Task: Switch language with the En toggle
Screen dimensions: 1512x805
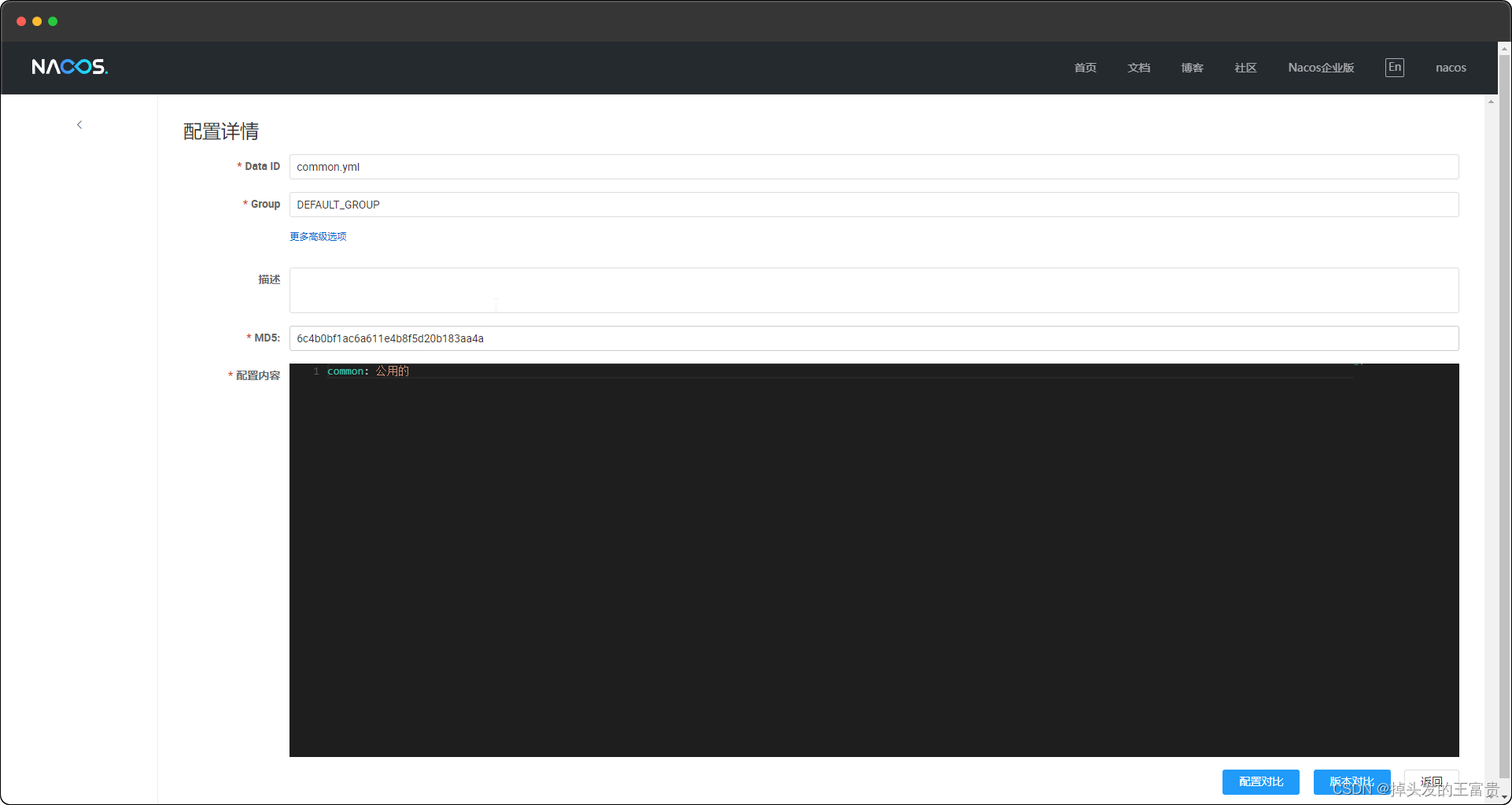Action: tap(1394, 67)
